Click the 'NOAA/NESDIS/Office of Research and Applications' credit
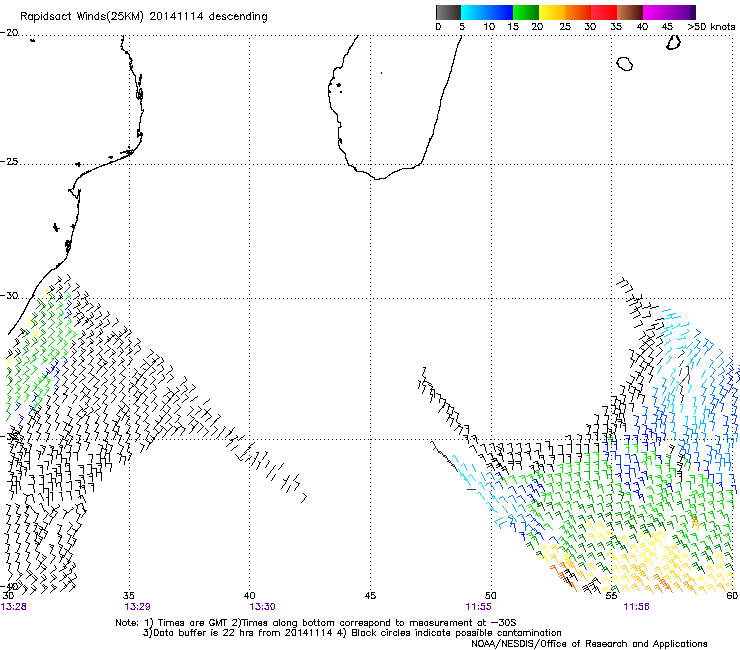The width and height of the screenshot is (740, 650). (589, 644)
